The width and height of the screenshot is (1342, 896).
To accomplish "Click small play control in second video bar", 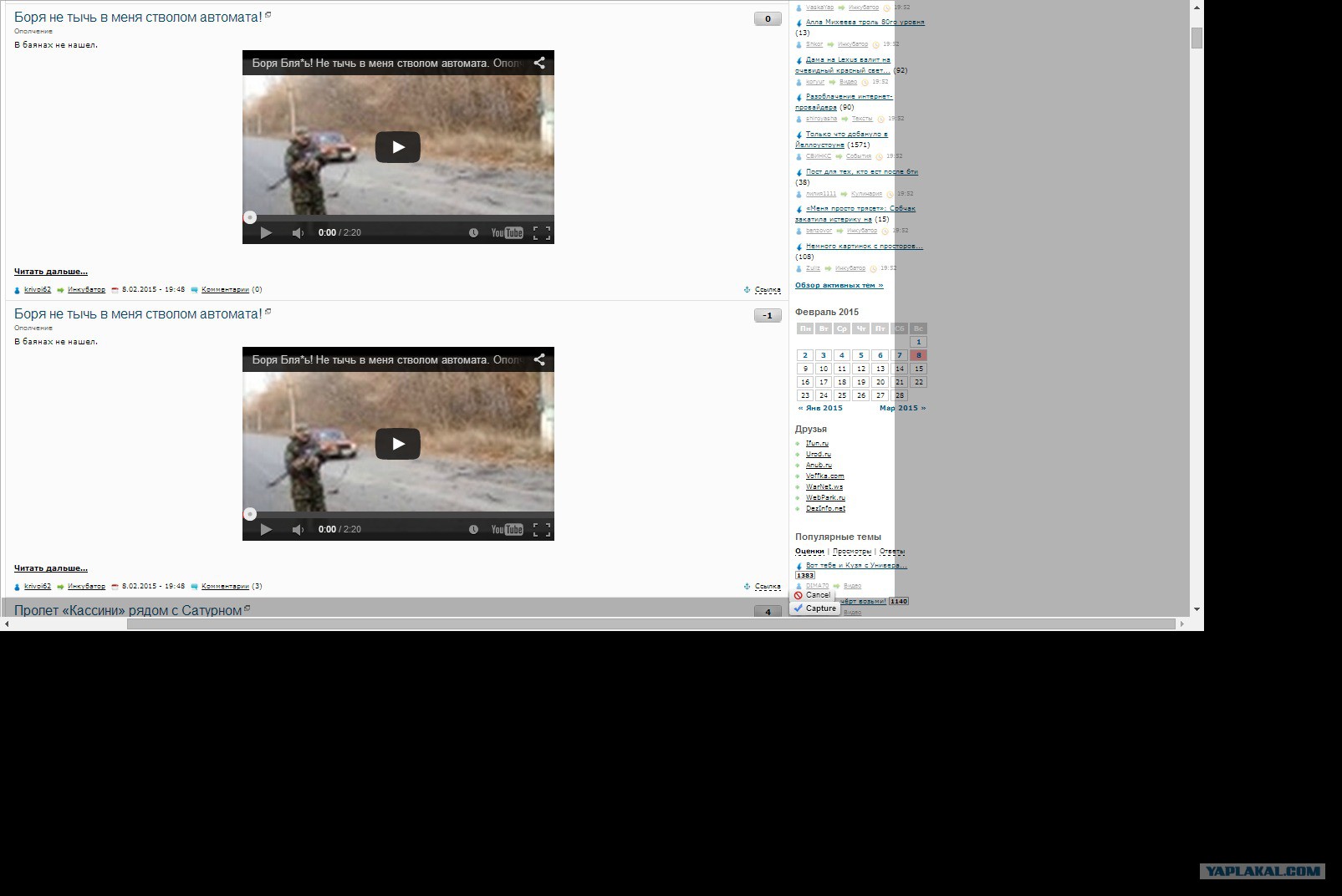I will pos(266,529).
